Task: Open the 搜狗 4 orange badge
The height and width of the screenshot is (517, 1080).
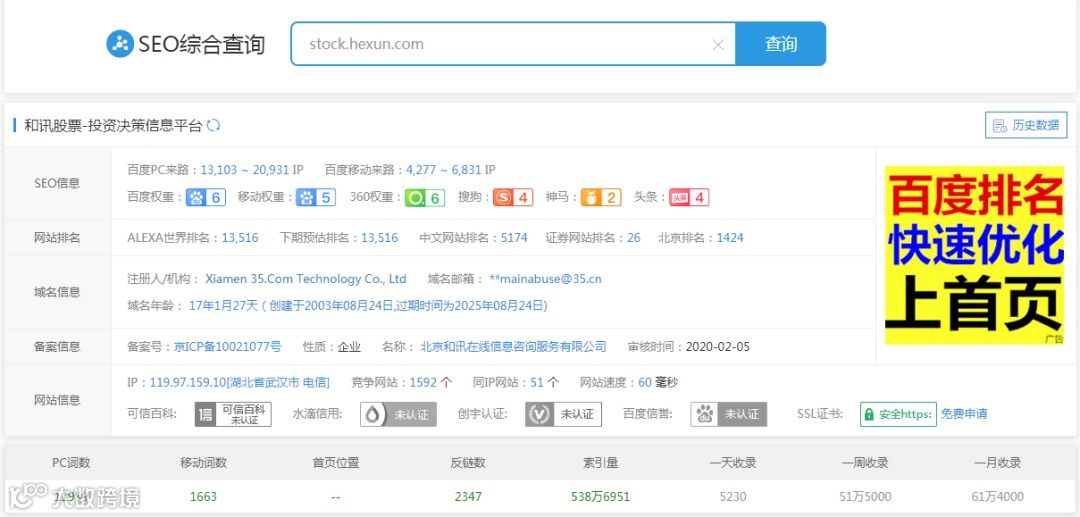Action: (513, 198)
